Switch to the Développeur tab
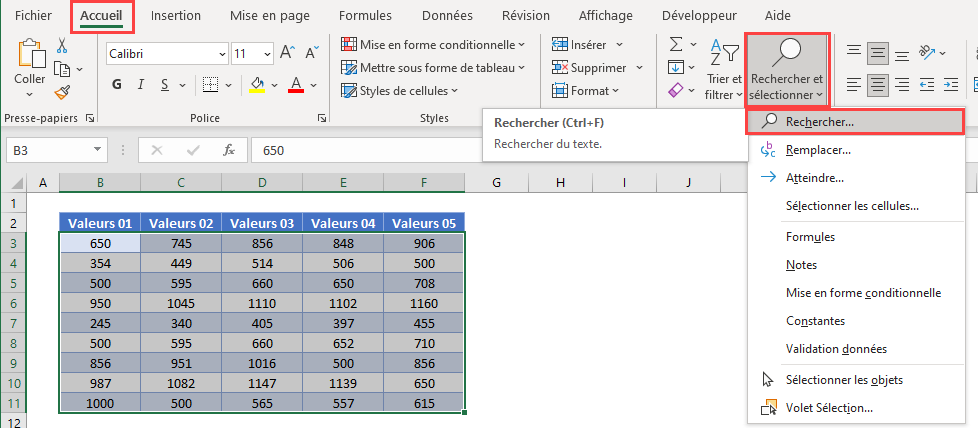Viewport: 978px width, 428px height. coord(699,16)
